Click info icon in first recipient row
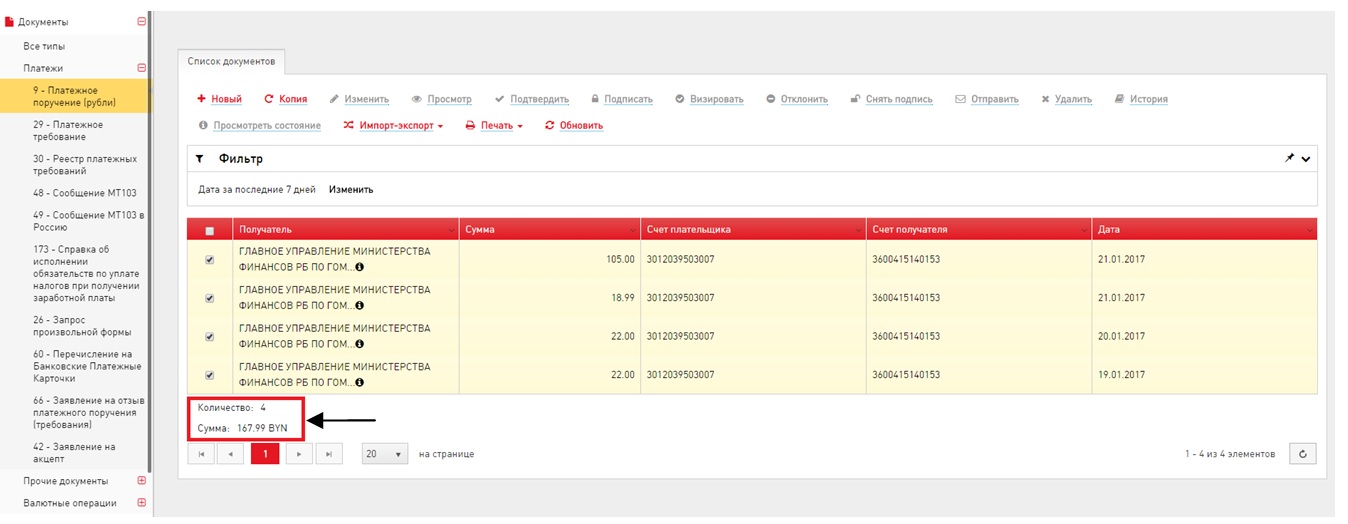 click(359, 267)
